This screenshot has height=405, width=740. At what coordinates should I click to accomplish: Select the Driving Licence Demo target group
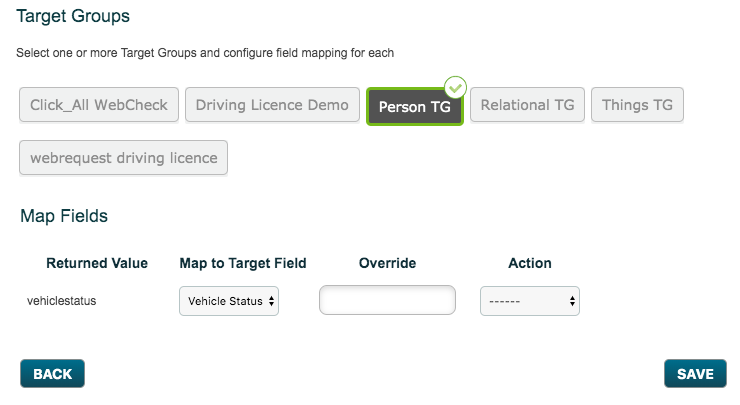(272, 105)
